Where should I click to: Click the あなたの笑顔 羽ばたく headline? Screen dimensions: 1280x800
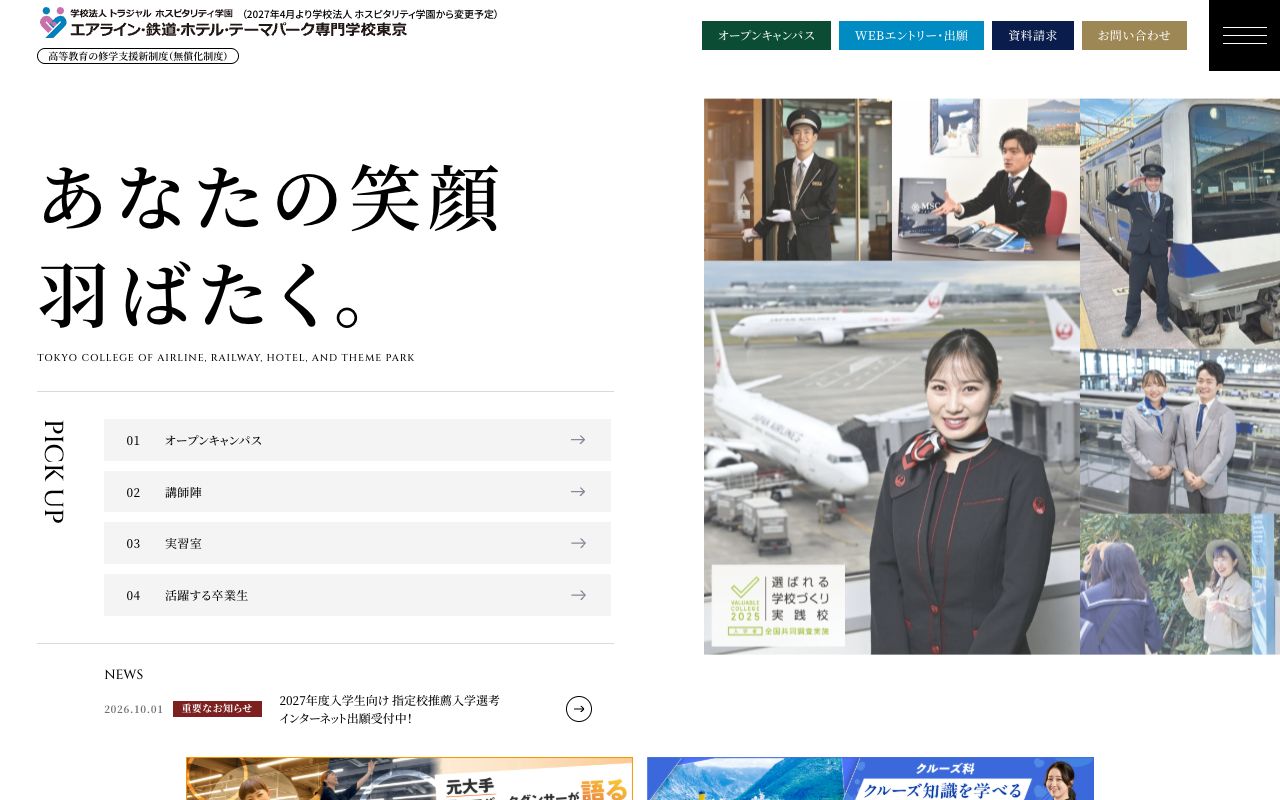[x=270, y=246]
